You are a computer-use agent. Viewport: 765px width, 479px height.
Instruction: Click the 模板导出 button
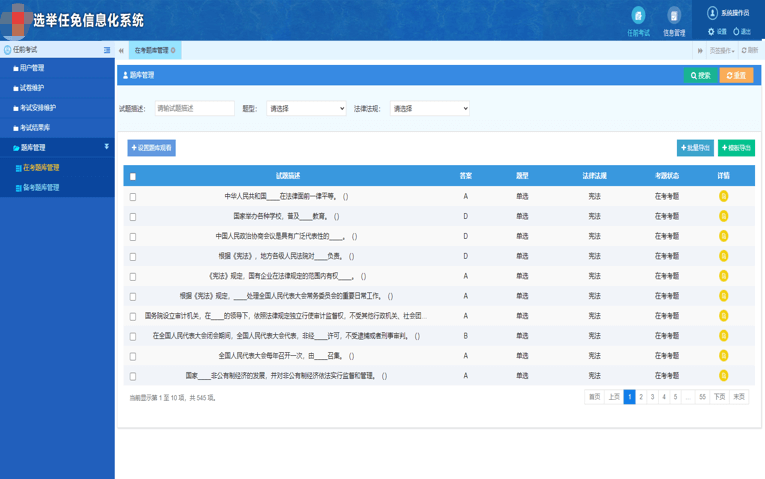point(736,148)
